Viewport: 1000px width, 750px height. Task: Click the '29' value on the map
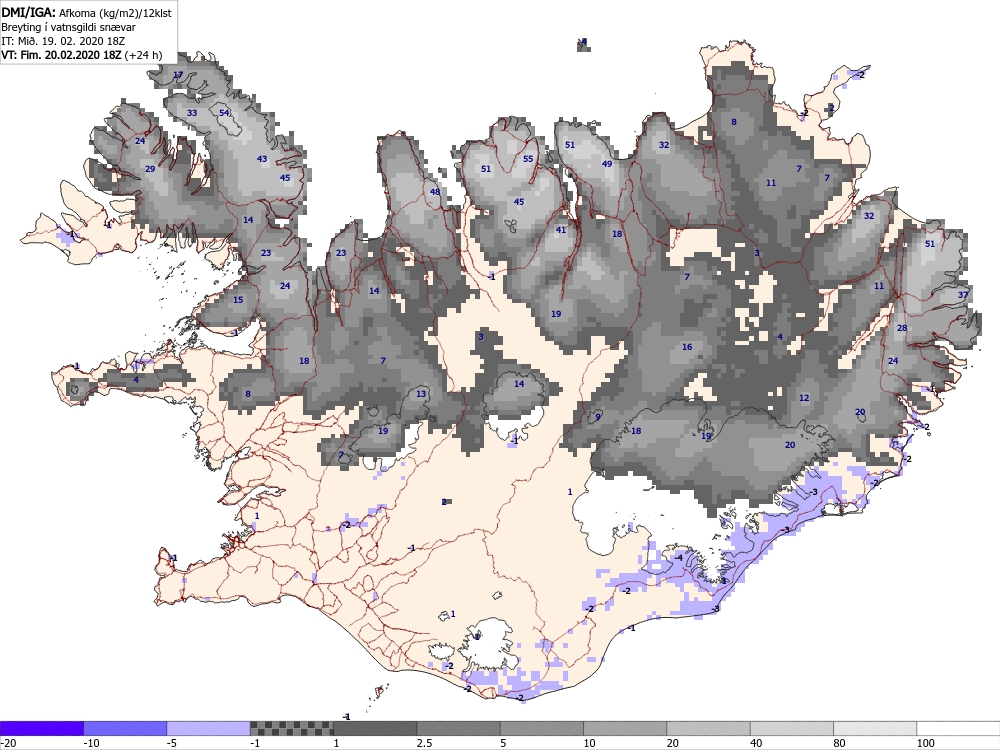pos(150,169)
